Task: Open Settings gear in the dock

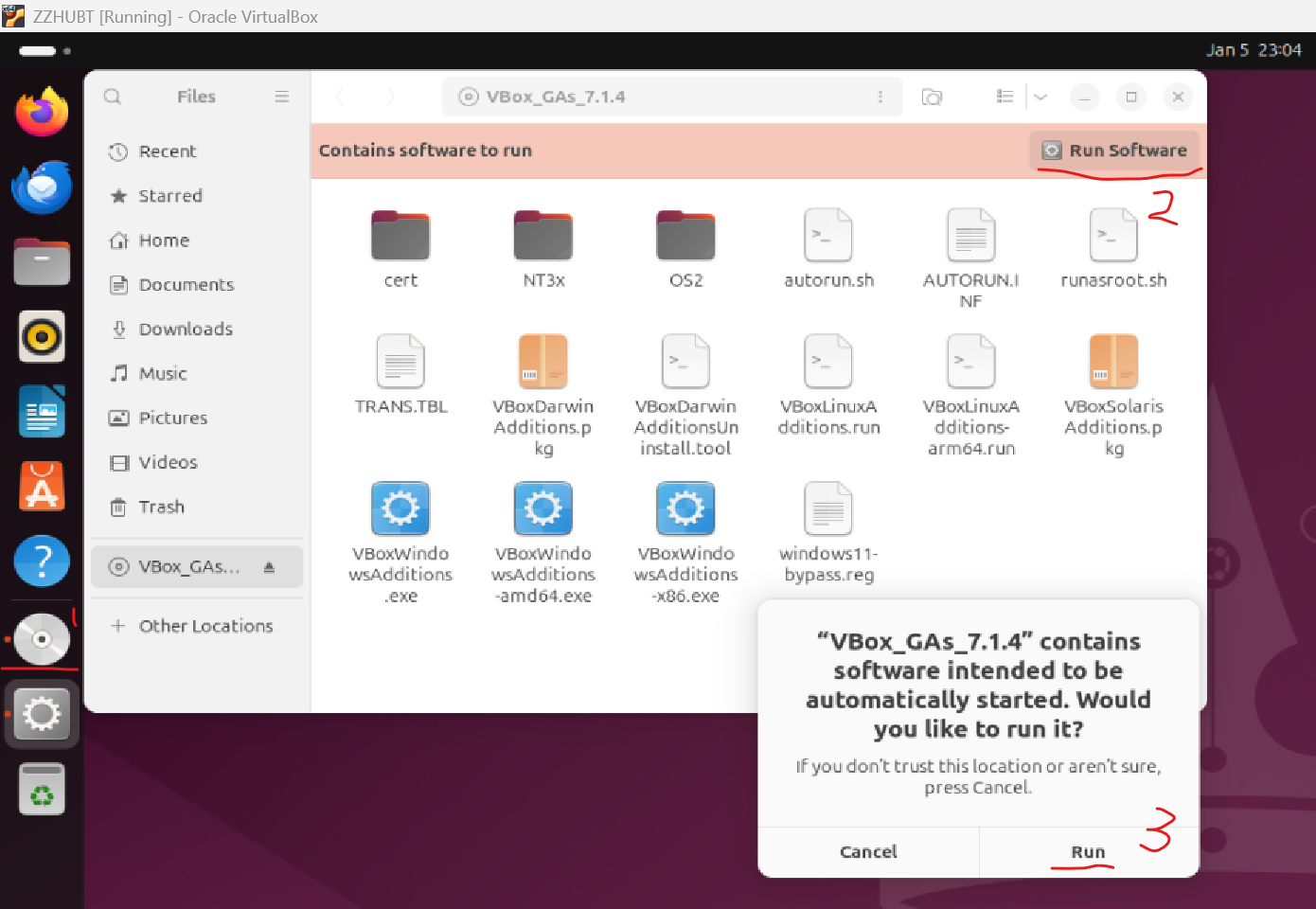Action: tap(42, 714)
